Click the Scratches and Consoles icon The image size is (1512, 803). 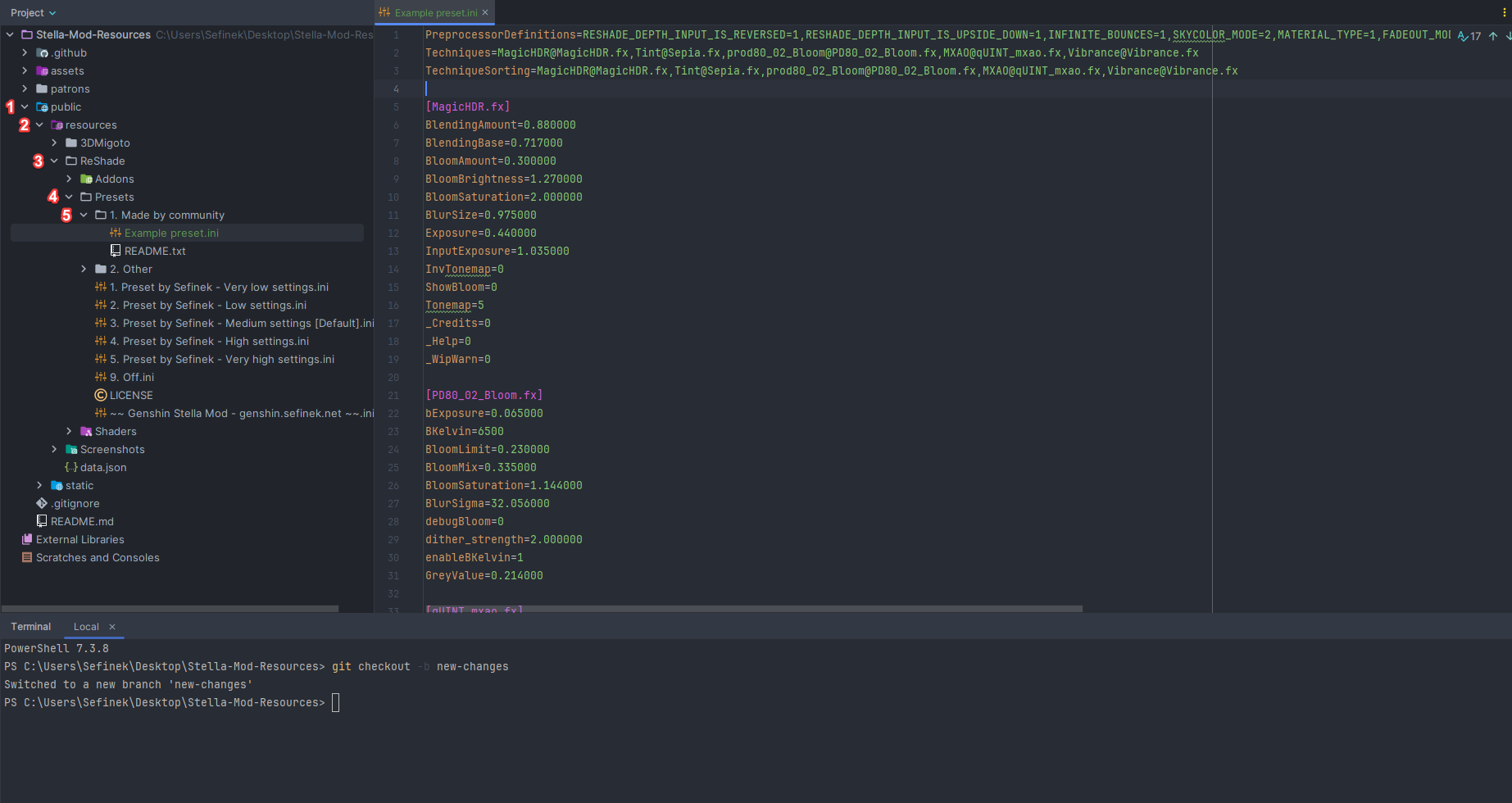pos(27,557)
